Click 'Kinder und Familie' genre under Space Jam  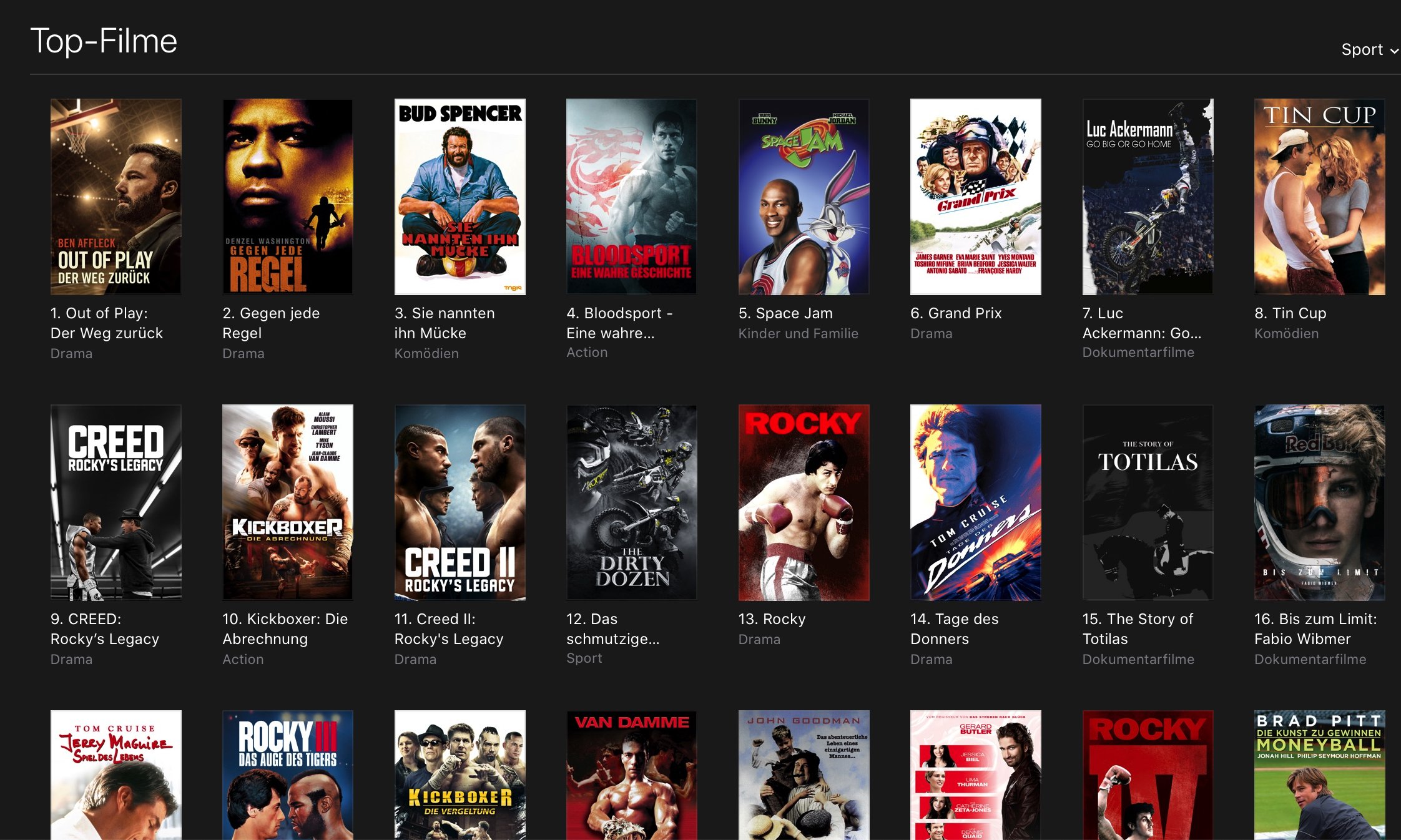799,334
